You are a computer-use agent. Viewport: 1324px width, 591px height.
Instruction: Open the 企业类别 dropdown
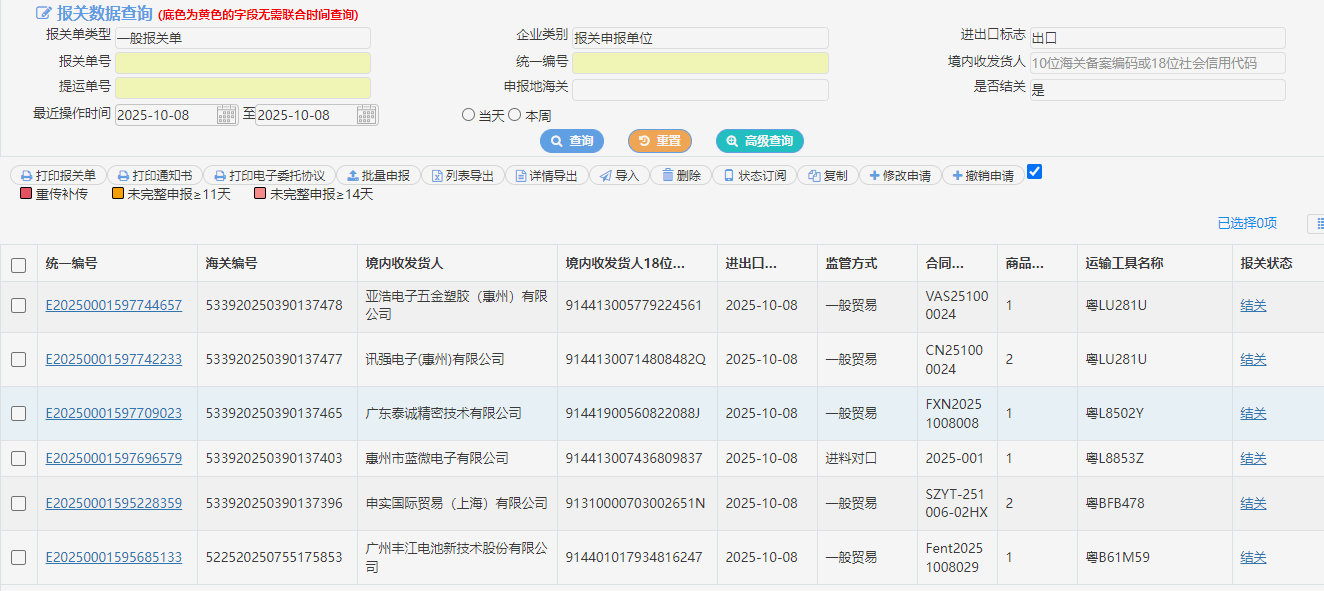[x=700, y=39]
